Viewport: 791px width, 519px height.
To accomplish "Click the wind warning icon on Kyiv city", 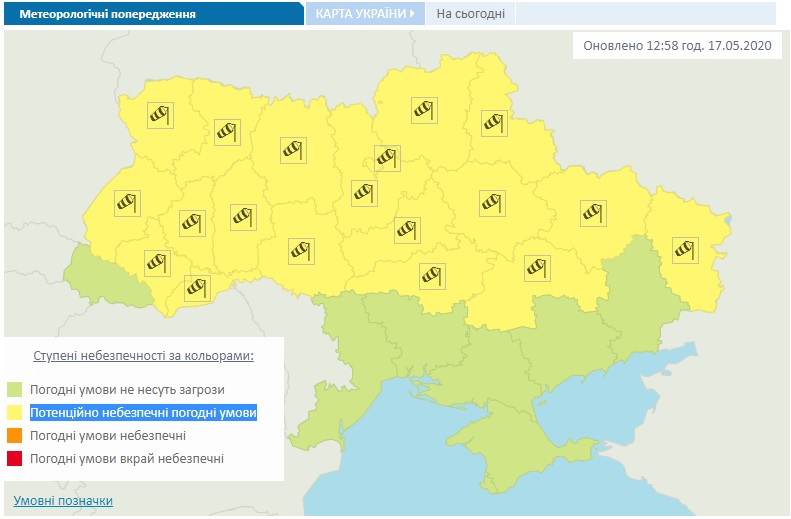I will click(387, 158).
